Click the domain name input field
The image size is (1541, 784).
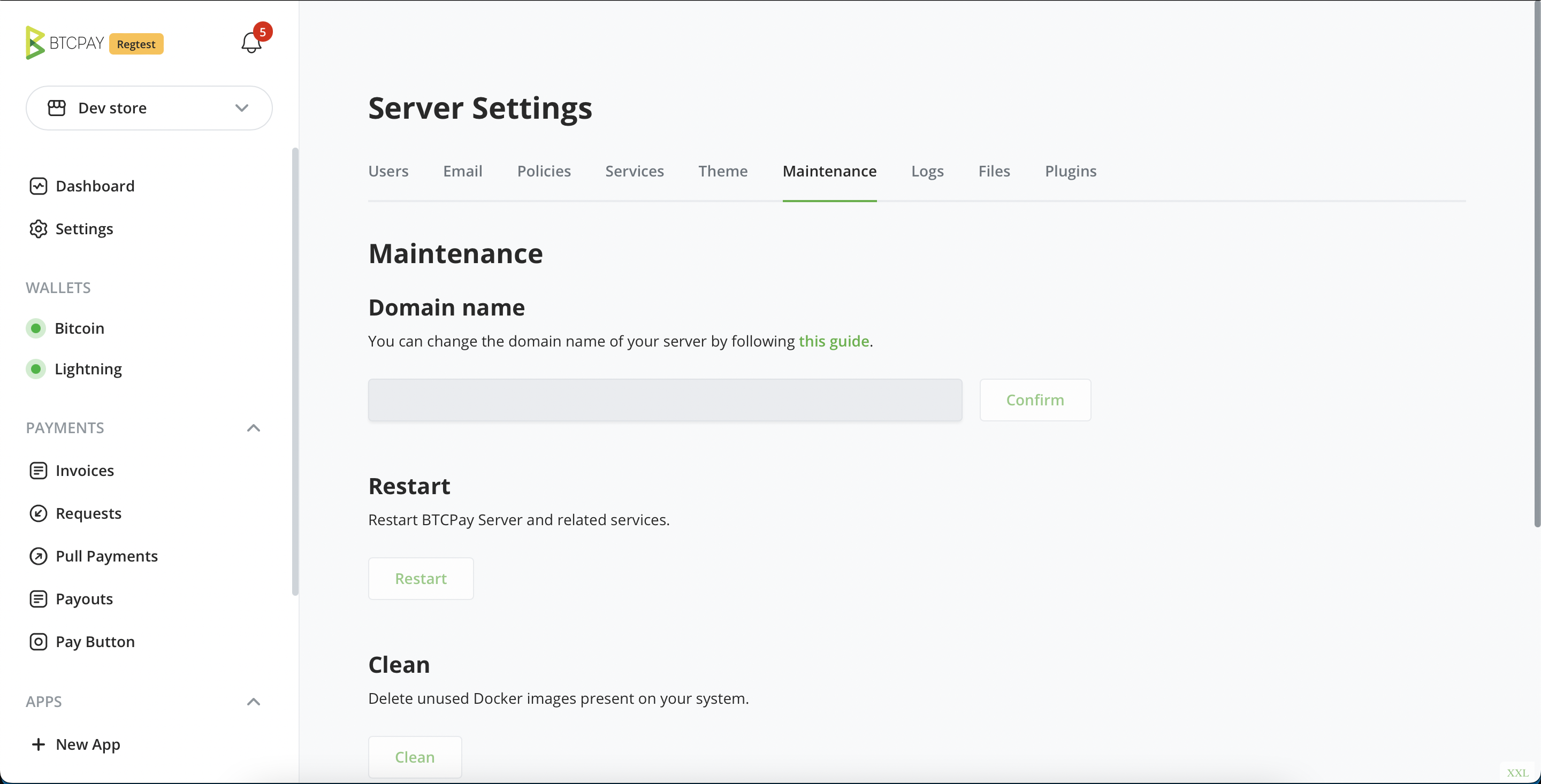(x=665, y=399)
